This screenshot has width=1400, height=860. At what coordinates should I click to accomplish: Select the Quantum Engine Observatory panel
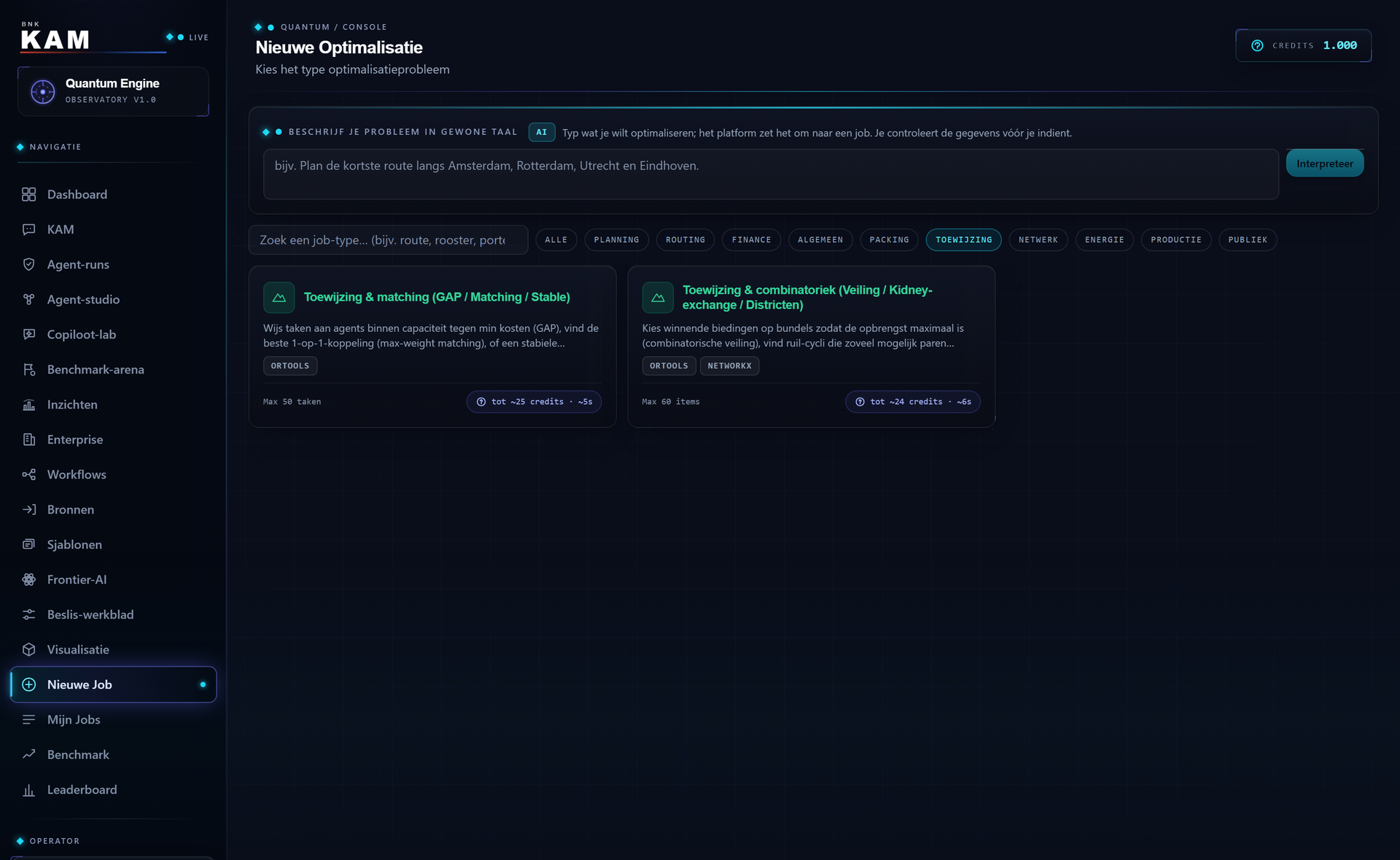point(113,91)
